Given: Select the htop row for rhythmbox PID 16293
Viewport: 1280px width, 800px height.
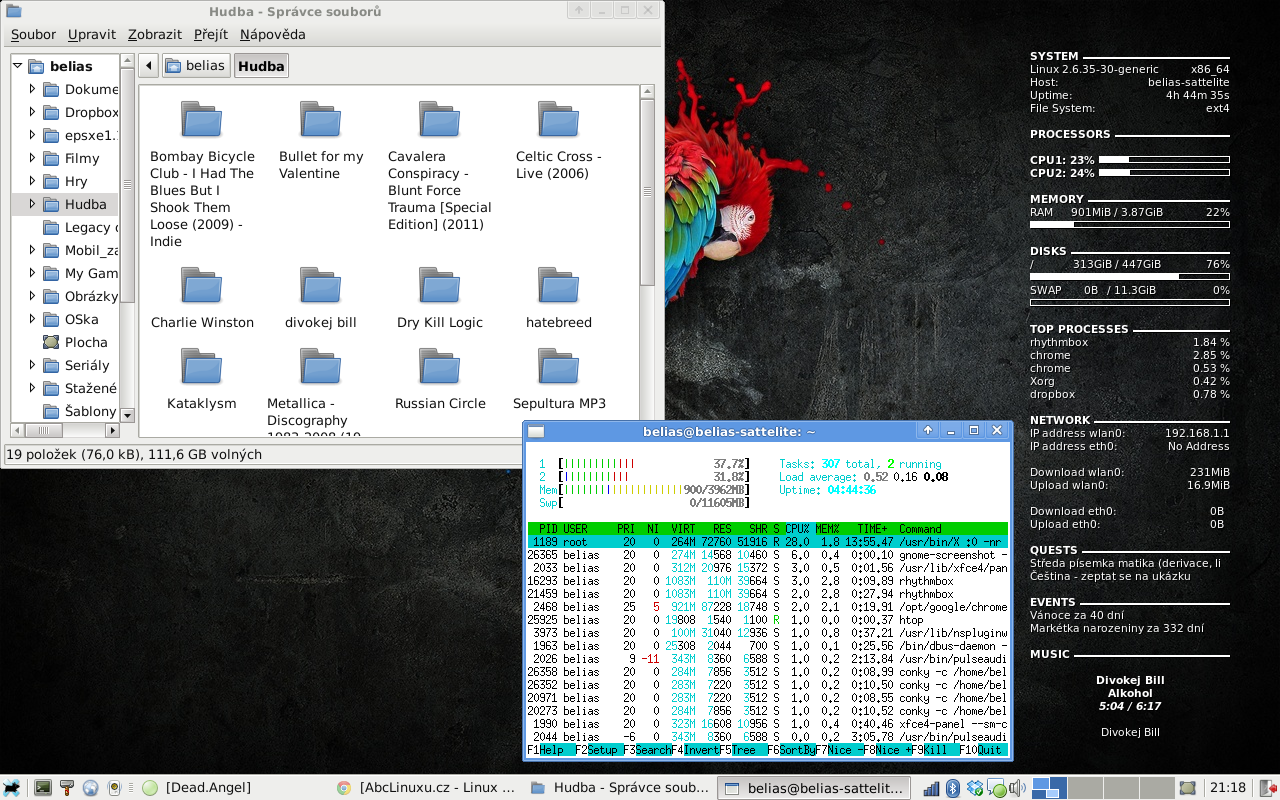Looking at the screenshot, I should click(768, 581).
